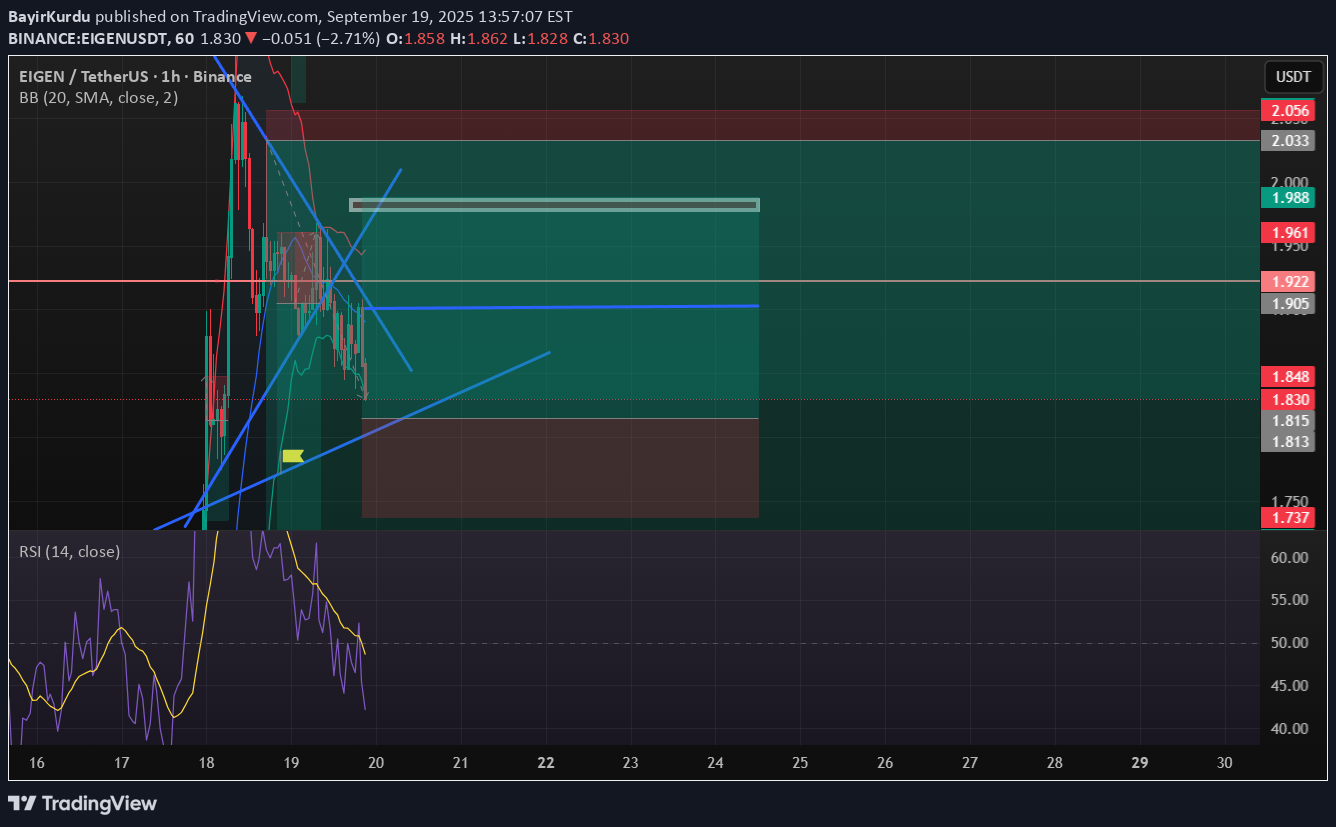
Task: Click date 20 on time axis
Action: (x=376, y=763)
